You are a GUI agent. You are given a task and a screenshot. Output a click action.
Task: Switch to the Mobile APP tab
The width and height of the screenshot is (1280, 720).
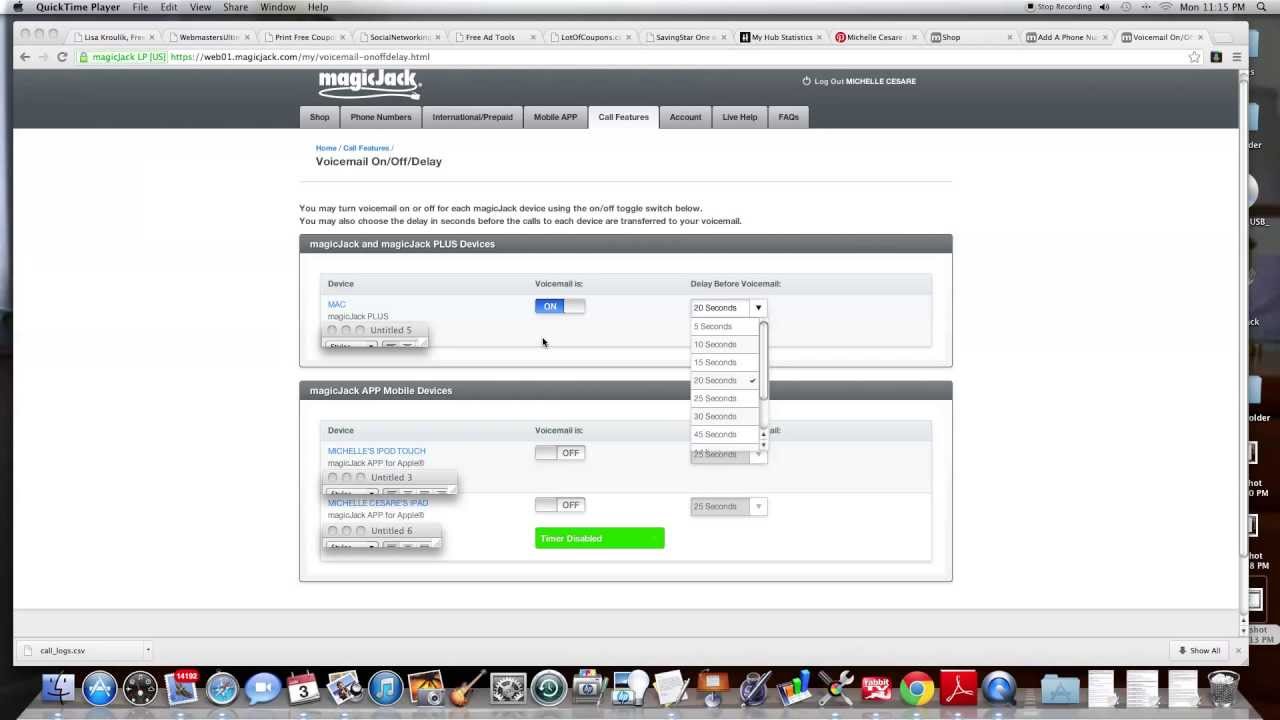pyautogui.click(x=555, y=117)
